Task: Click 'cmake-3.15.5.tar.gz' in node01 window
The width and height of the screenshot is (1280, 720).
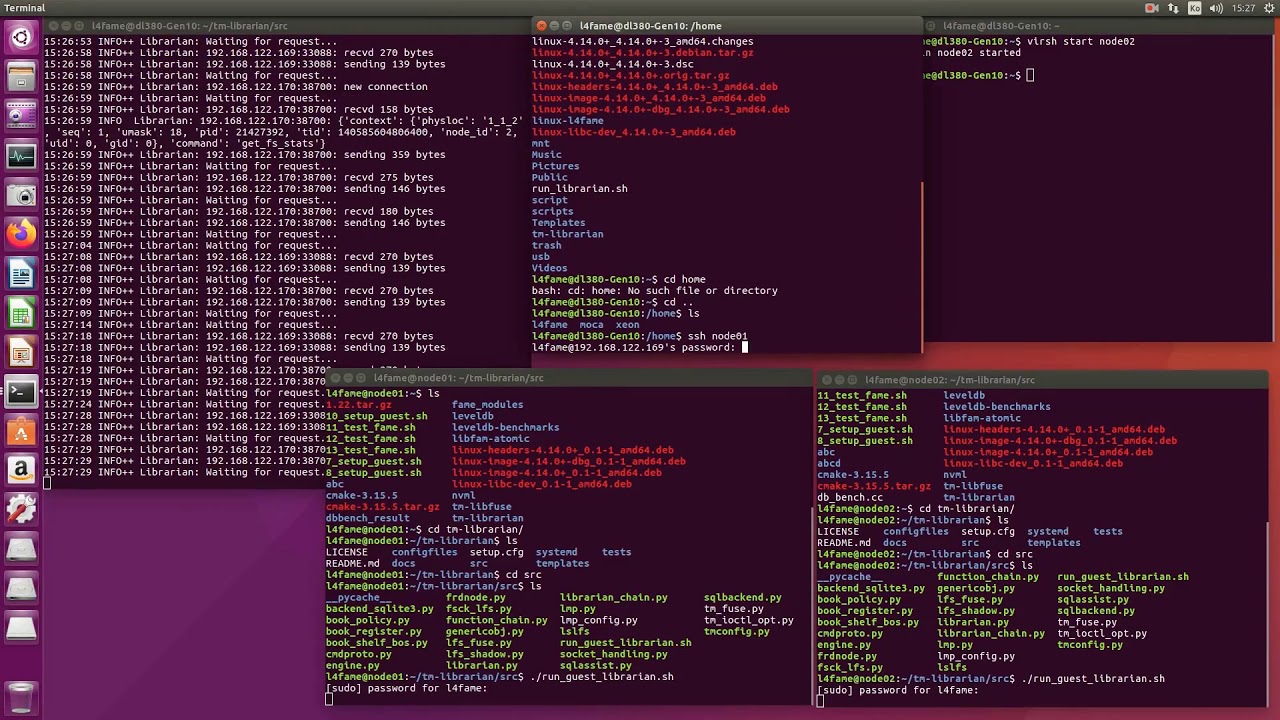Action: (383, 507)
